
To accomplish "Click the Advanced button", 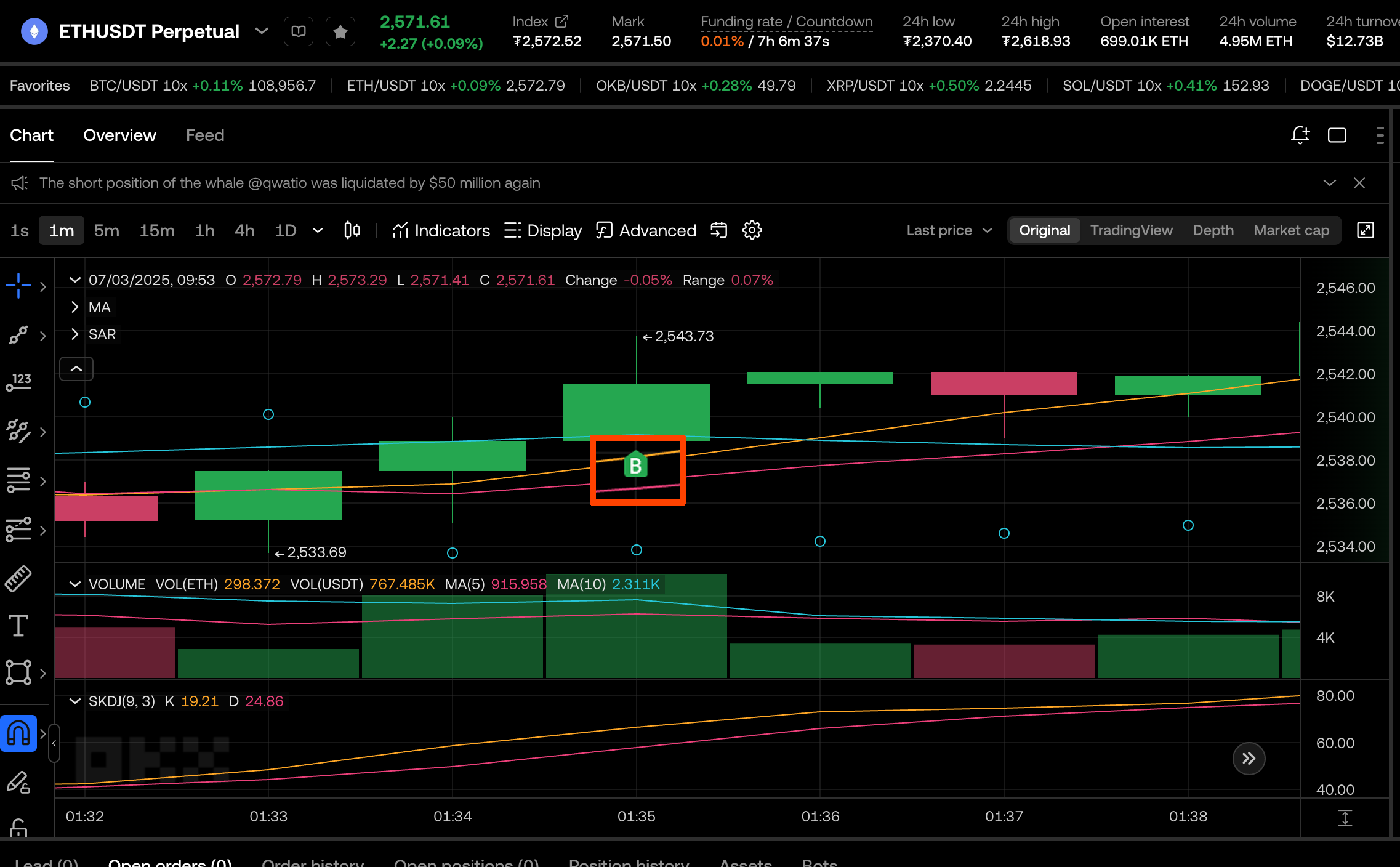I will tap(646, 230).
